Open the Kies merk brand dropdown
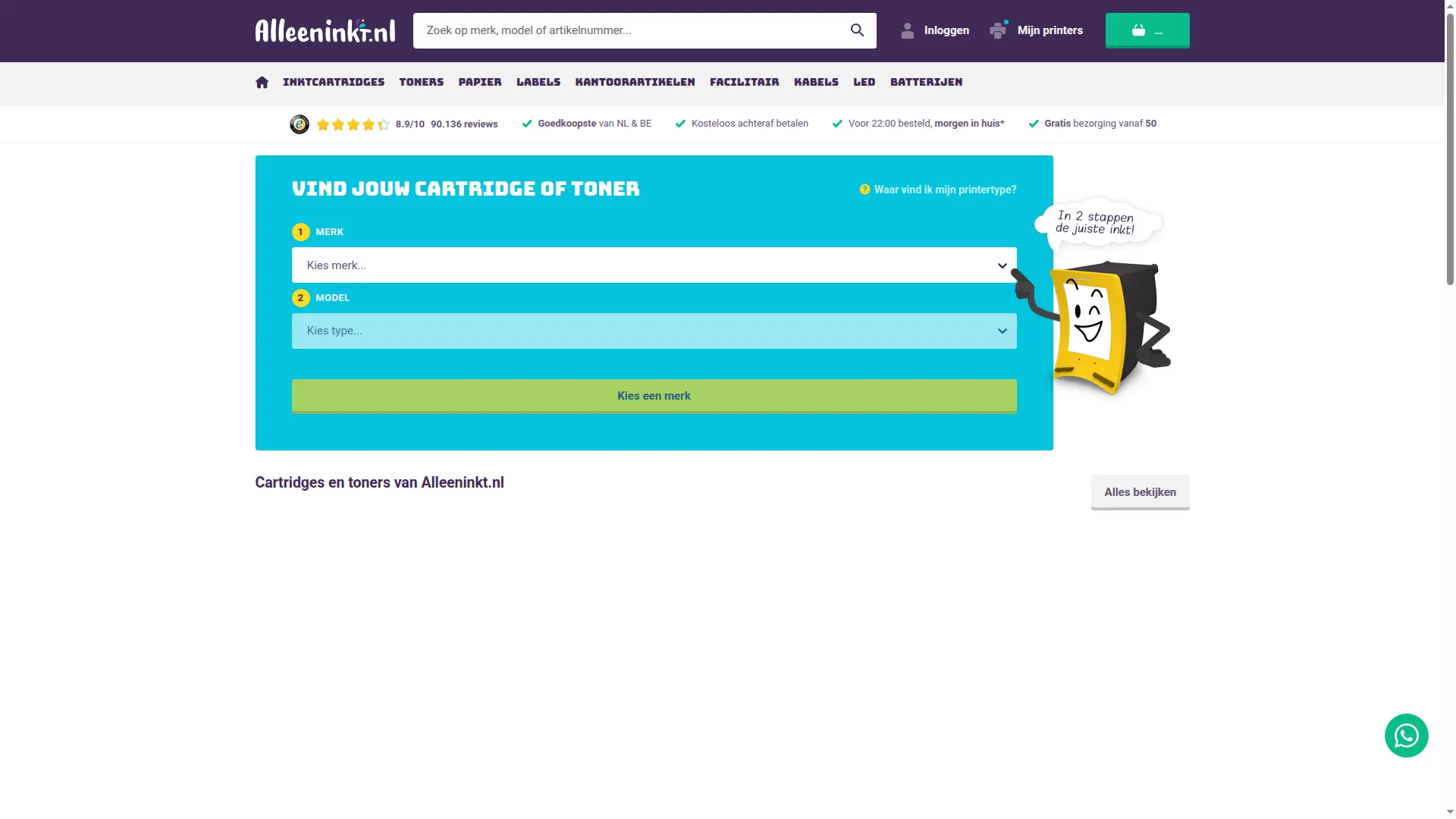This screenshot has width=1456, height=819. point(654,265)
